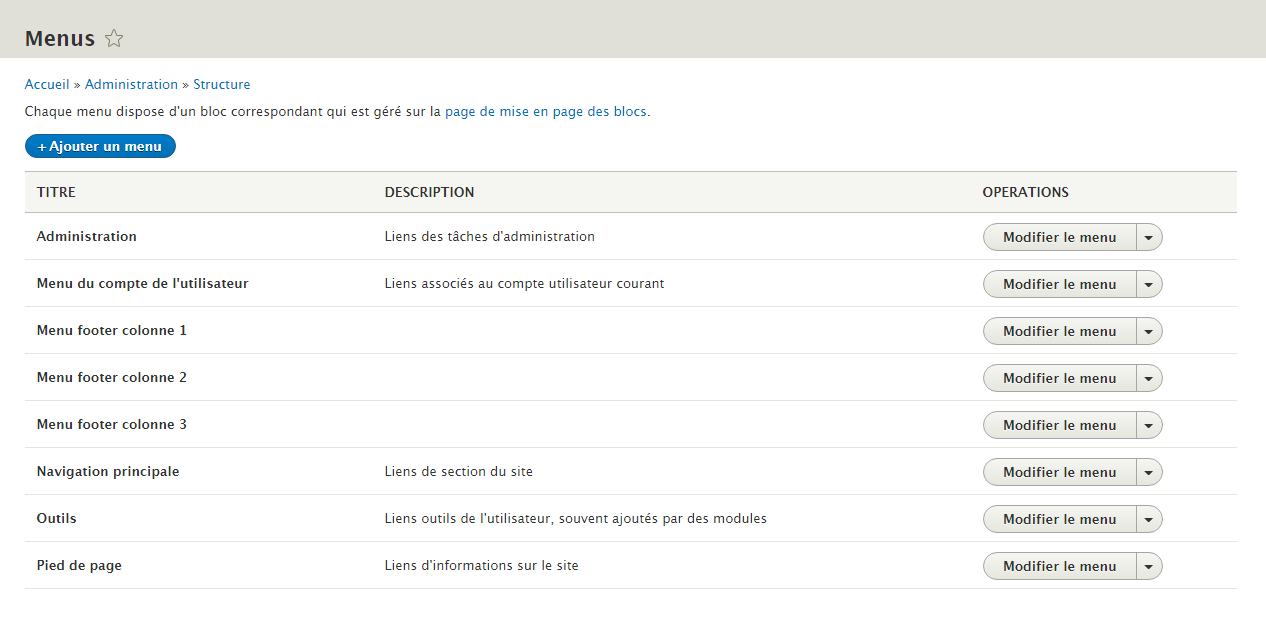1266x621 pixels.
Task: Show more operations for Pied de page
Action: coord(1149,566)
